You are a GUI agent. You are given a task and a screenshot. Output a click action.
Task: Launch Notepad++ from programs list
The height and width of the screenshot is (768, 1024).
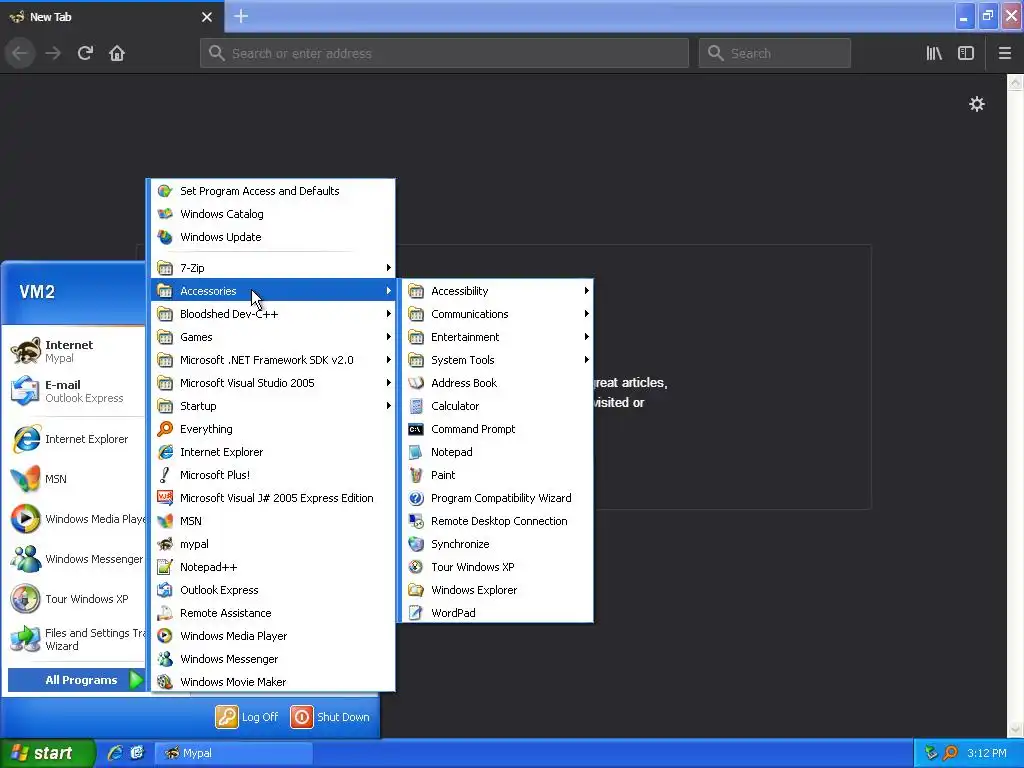click(273, 567)
